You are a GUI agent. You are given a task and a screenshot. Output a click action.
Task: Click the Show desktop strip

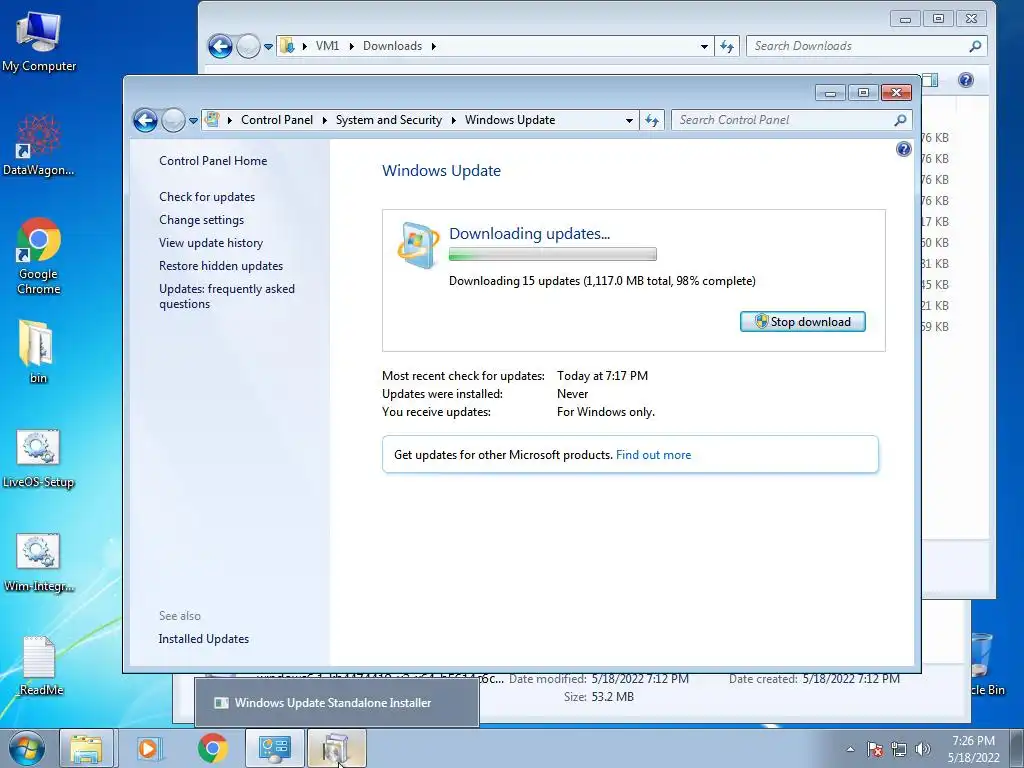click(1017, 748)
